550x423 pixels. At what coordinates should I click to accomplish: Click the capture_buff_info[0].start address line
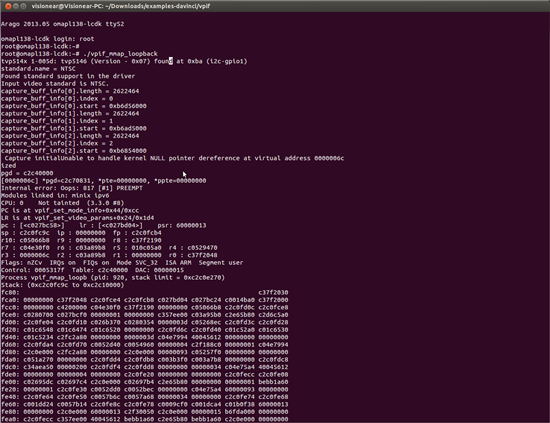(74, 106)
